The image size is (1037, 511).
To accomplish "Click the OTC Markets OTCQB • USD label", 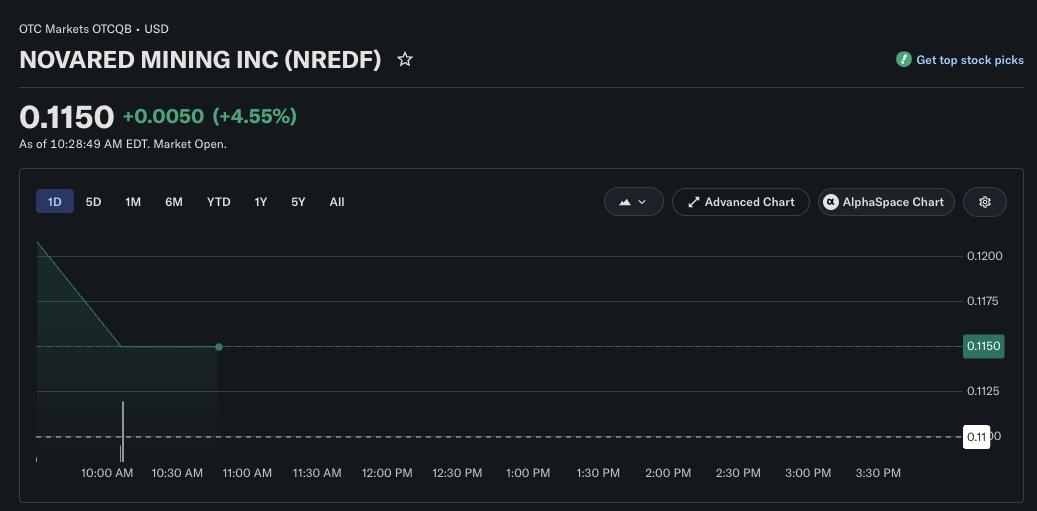I will click(94, 29).
